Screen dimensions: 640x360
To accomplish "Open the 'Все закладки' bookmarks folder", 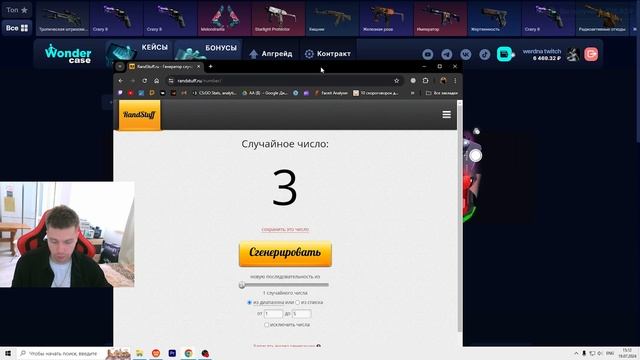I will click(x=441, y=93).
